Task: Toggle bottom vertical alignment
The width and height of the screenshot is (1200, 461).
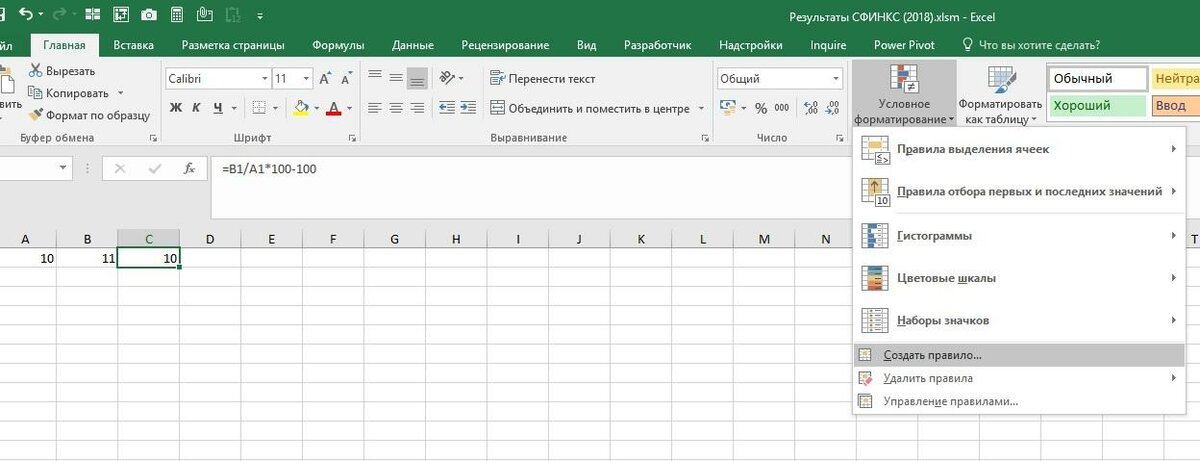Action: (x=418, y=78)
